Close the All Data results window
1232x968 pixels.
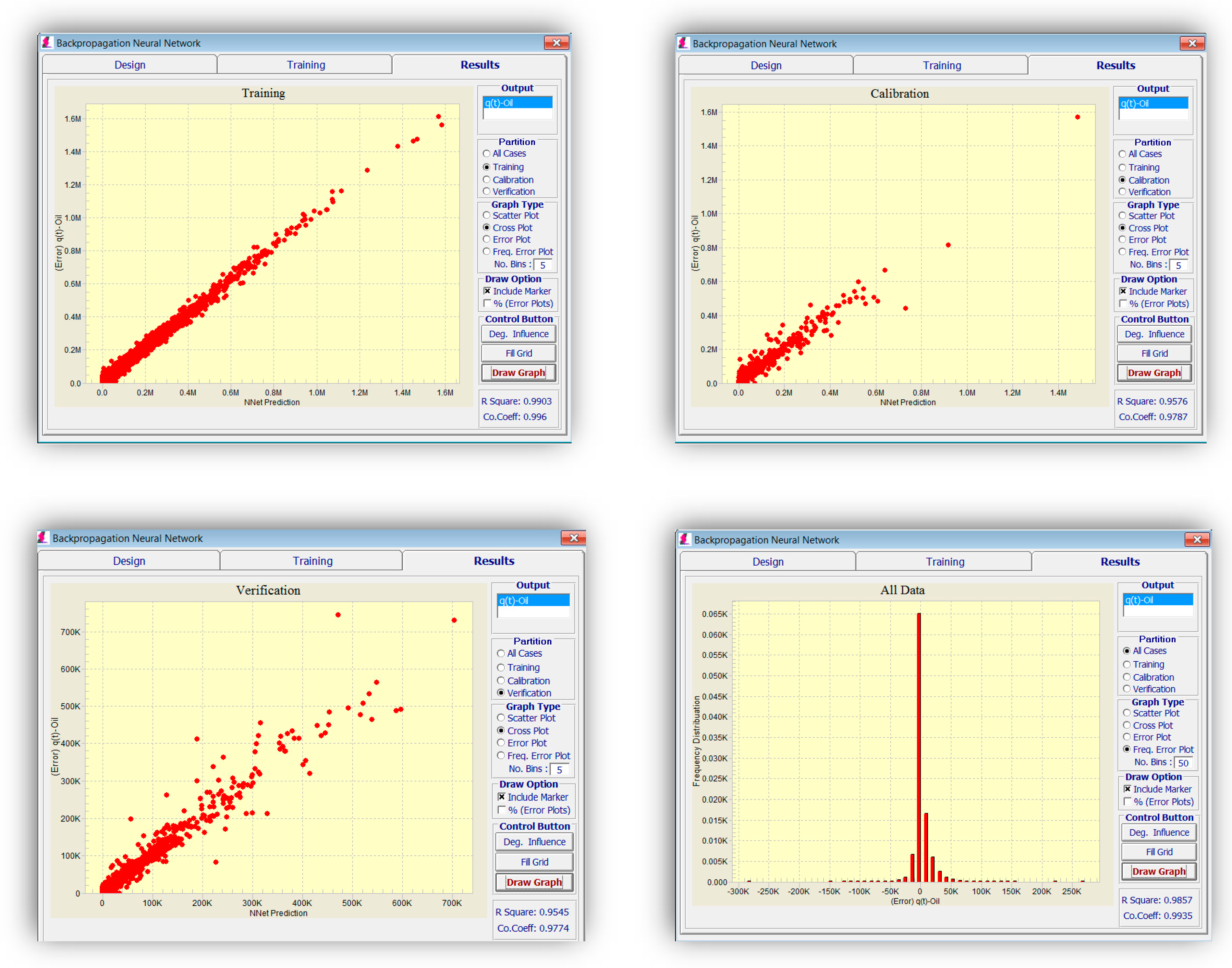1197,539
